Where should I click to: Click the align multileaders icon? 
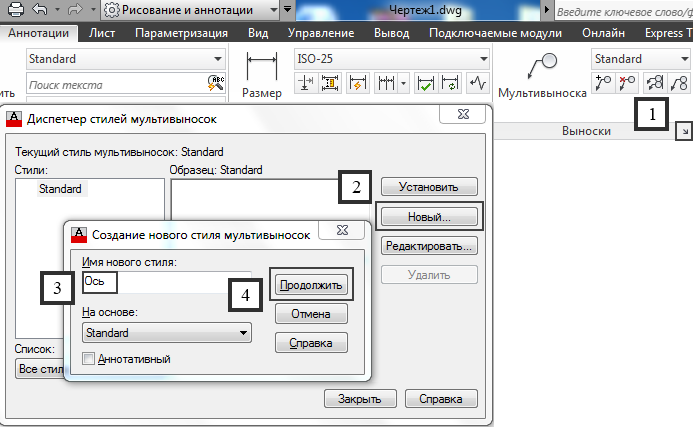pyautogui.click(x=655, y=83)
